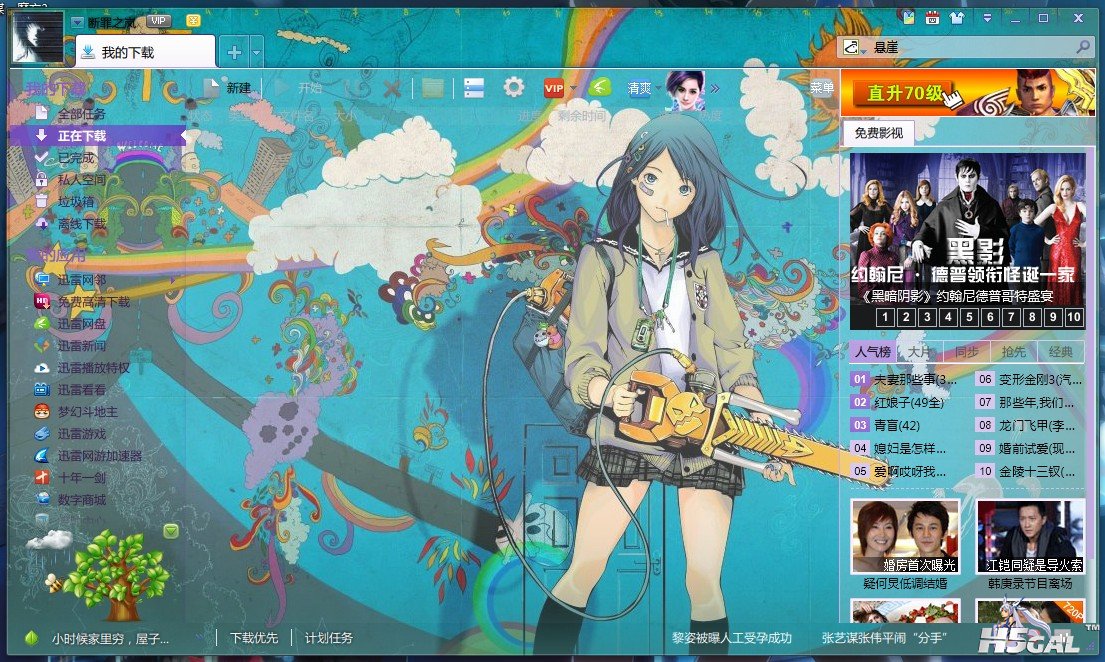Viewport: 1105px width, 662px height.
Task: Open the VIP toolbar dropdown arrow
Action: tap(573, 88)
